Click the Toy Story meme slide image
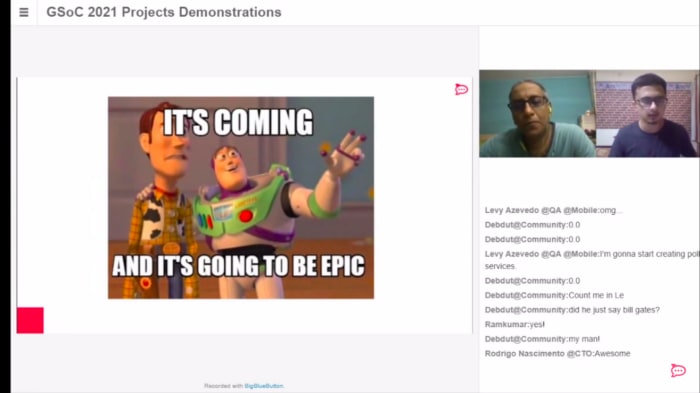This screenshot has width=700, height=393. pyautogui.click(x=241, y=198)
